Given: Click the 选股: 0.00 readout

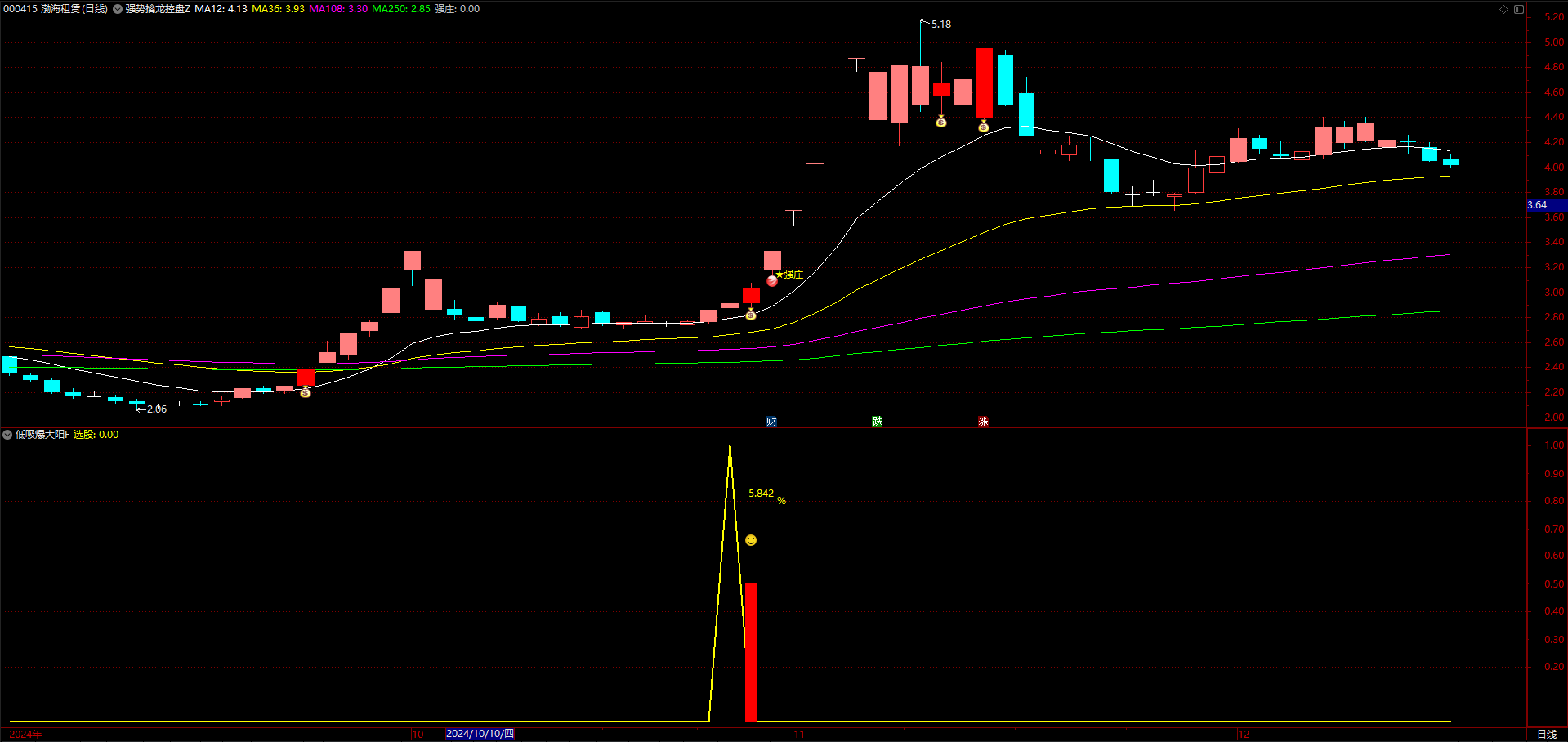Looking at the screenshot, I should pyautogui.click(x=96, y=435).
